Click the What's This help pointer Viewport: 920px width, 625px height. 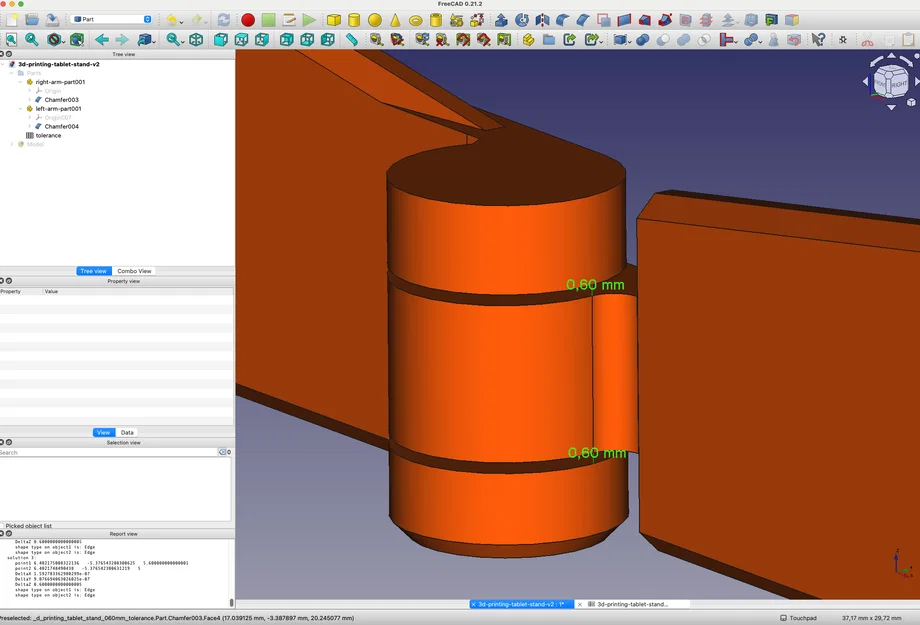coord(818,40)
